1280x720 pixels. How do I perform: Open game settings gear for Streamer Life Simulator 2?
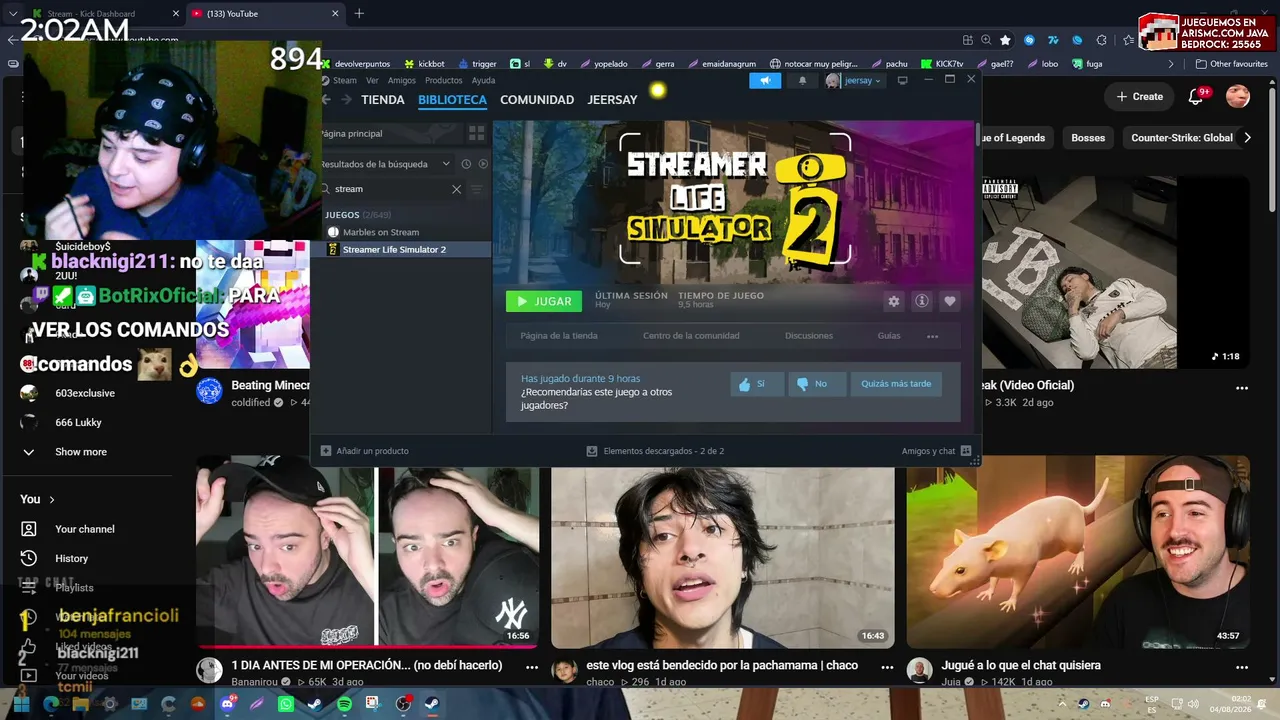pyautogui.click(x=894, y=301)
